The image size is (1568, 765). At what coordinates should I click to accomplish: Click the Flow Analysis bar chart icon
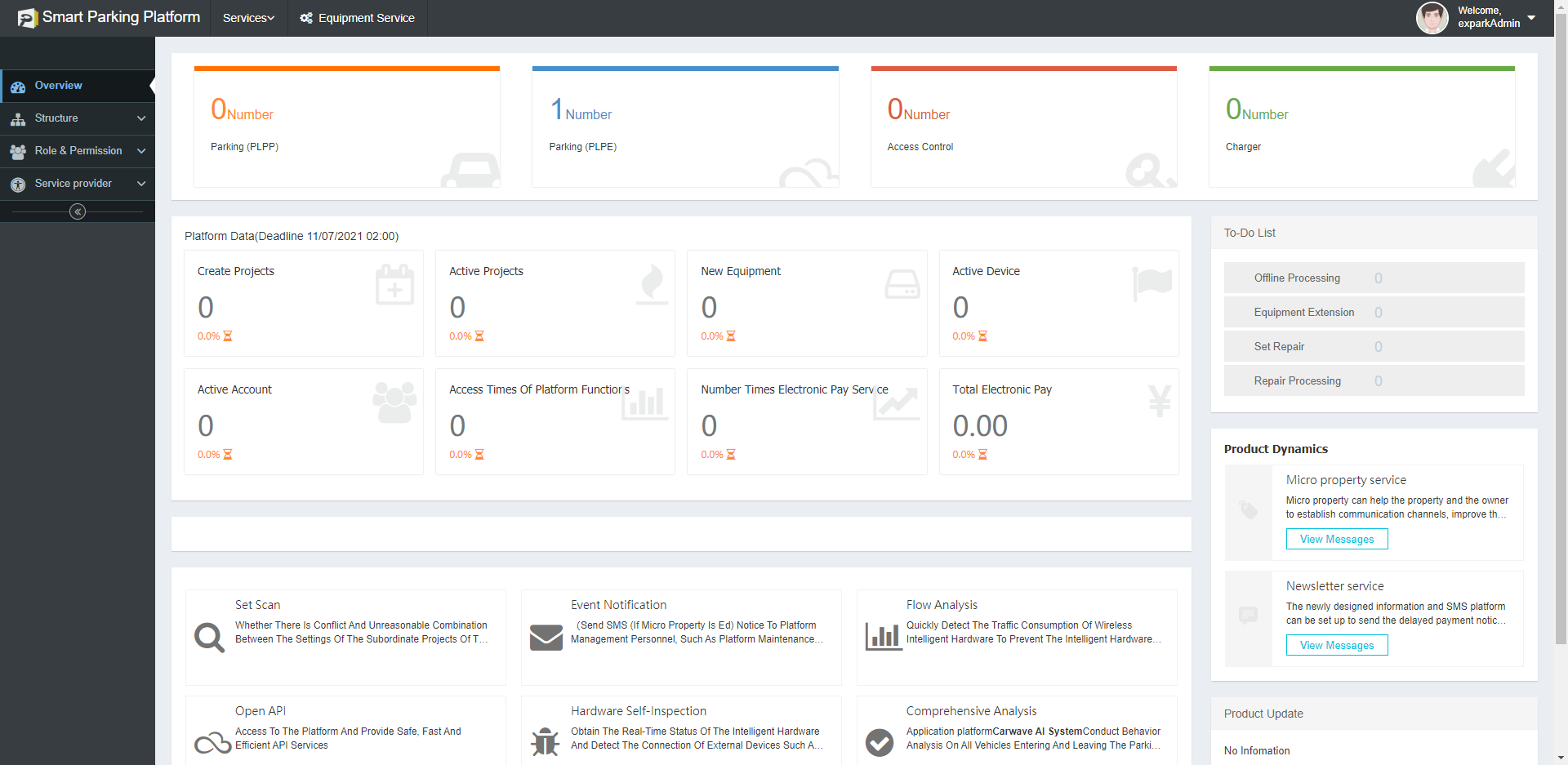coord(882,636)
